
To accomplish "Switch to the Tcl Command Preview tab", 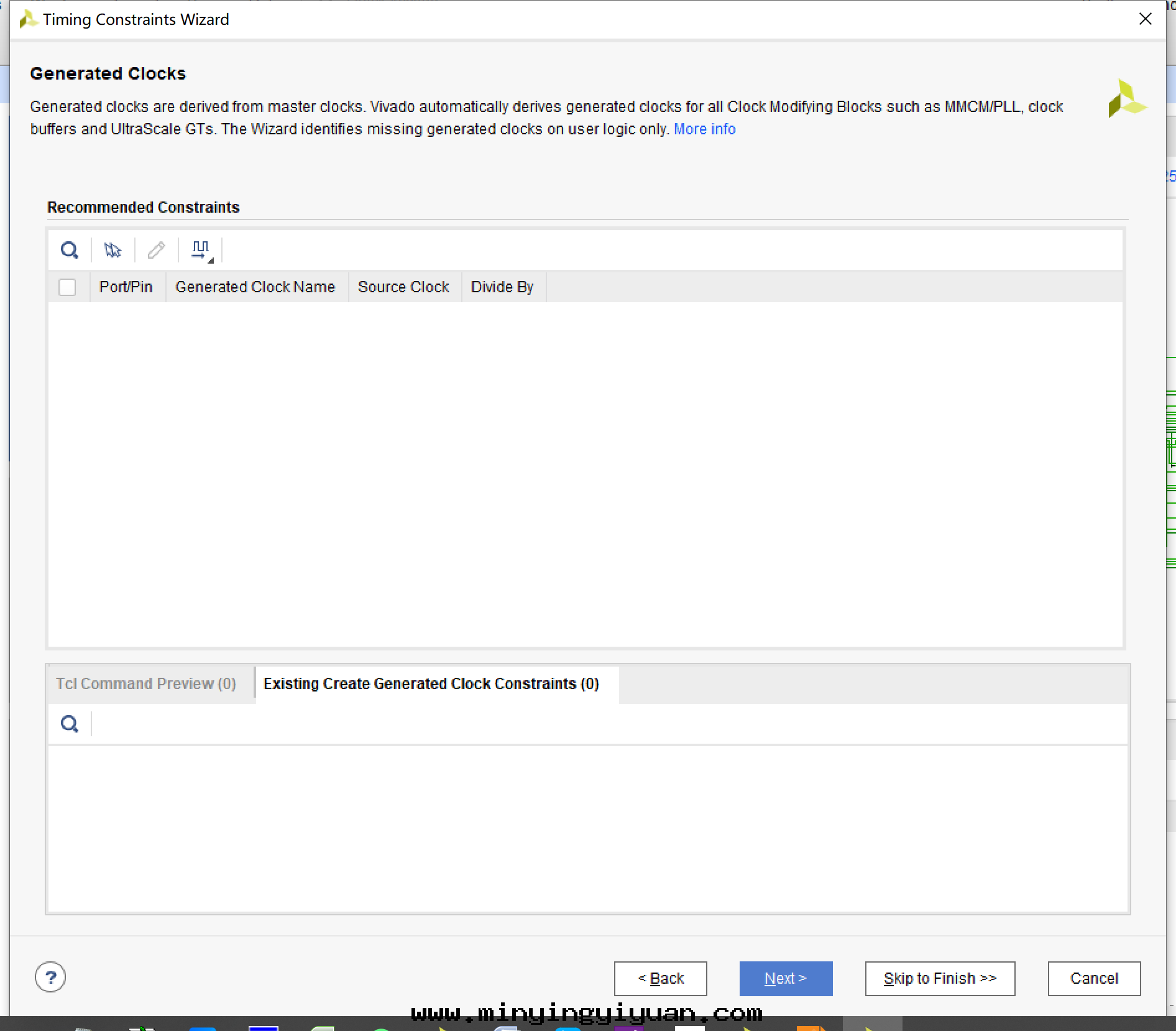I will coord(146,684).
